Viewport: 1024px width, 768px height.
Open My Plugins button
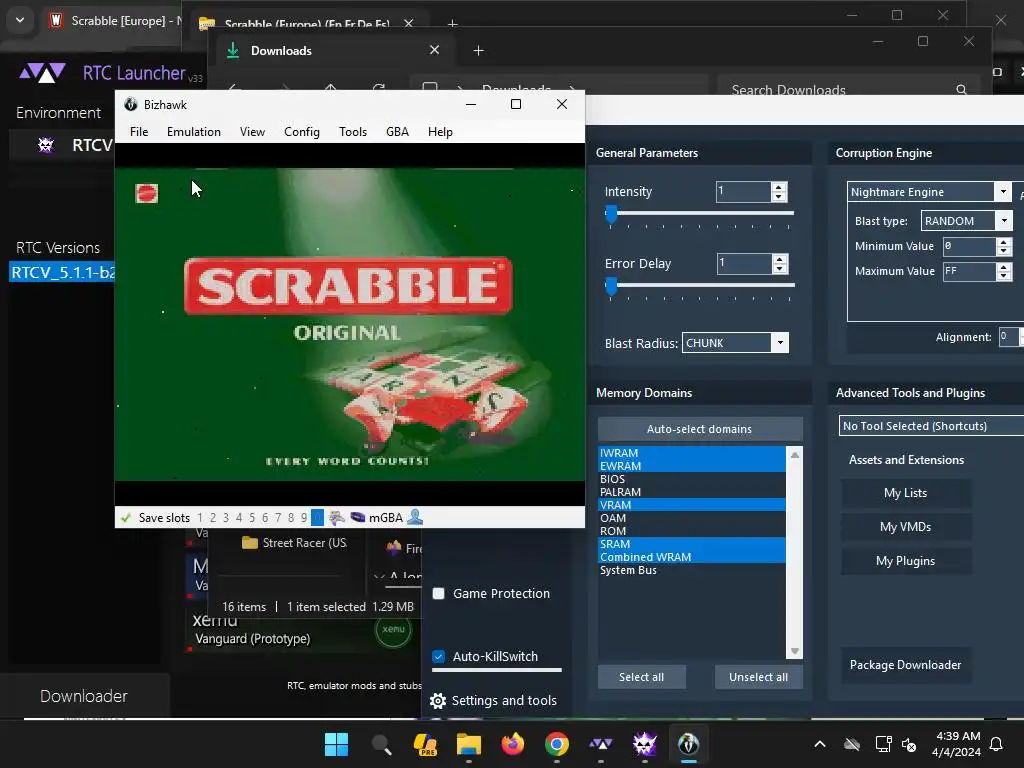906,561
